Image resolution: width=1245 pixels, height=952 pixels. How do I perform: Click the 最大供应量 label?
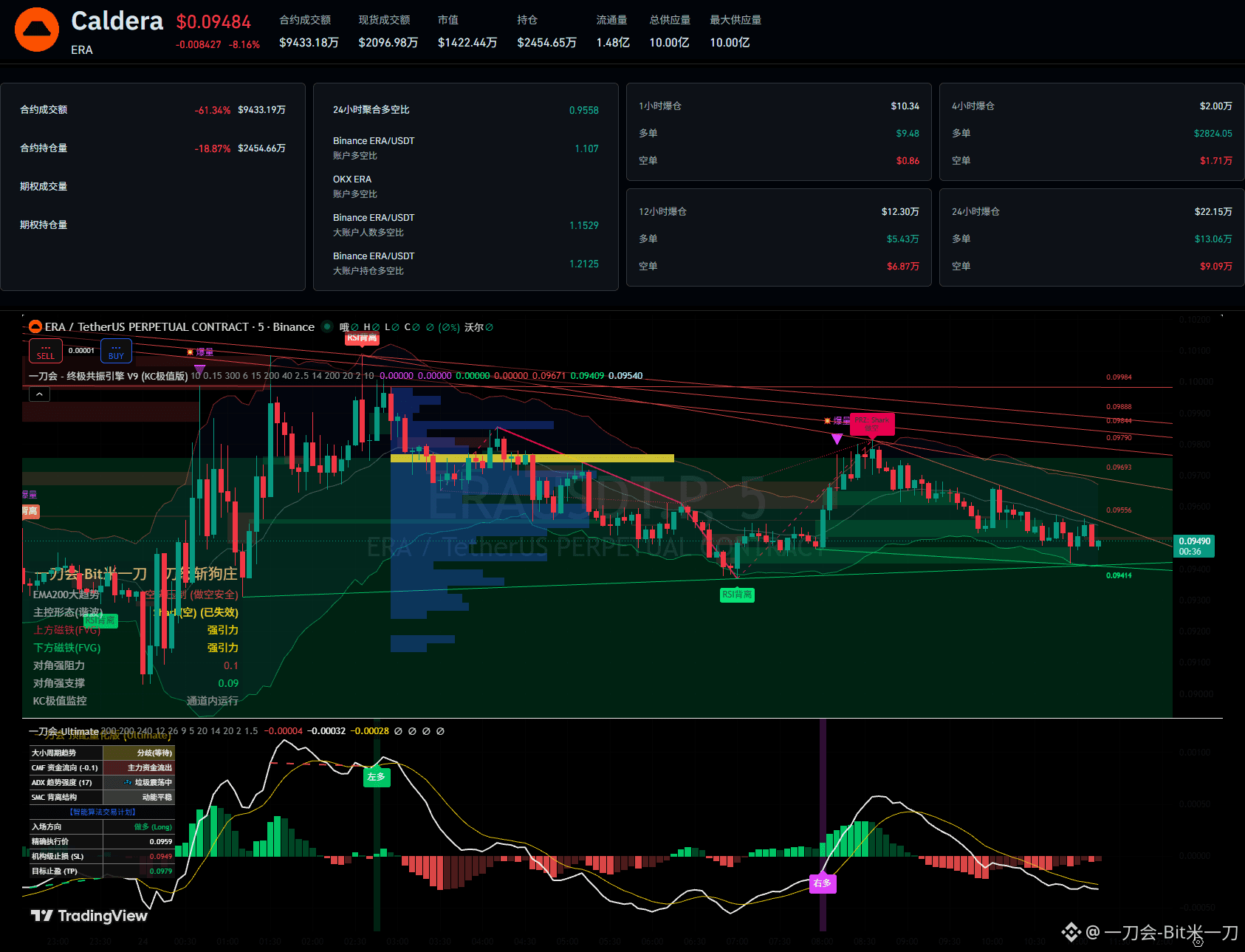pyautogui.click(x=735, y=20)
